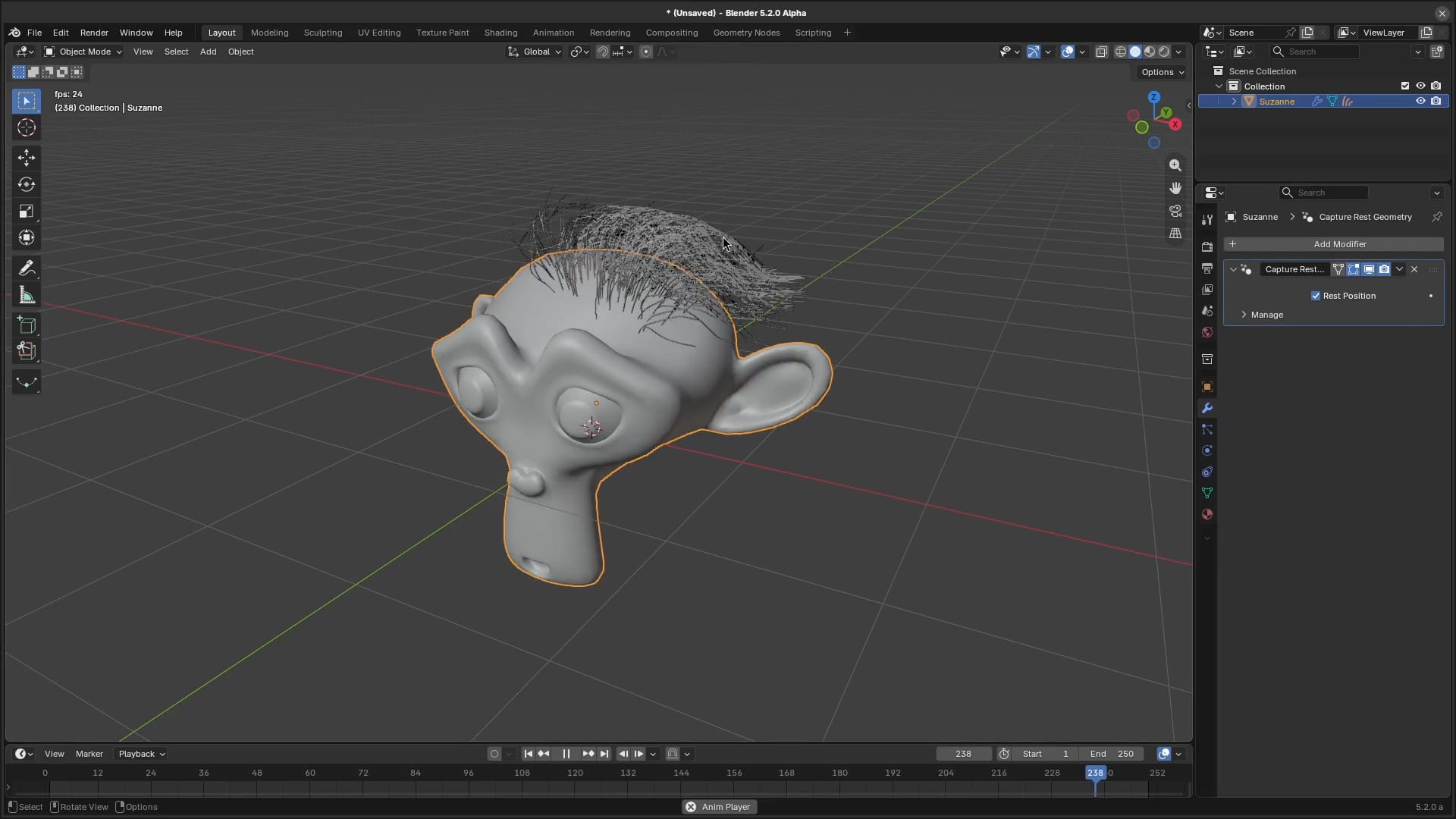Select the Transform tool
1456x819 pixels.
27,238
